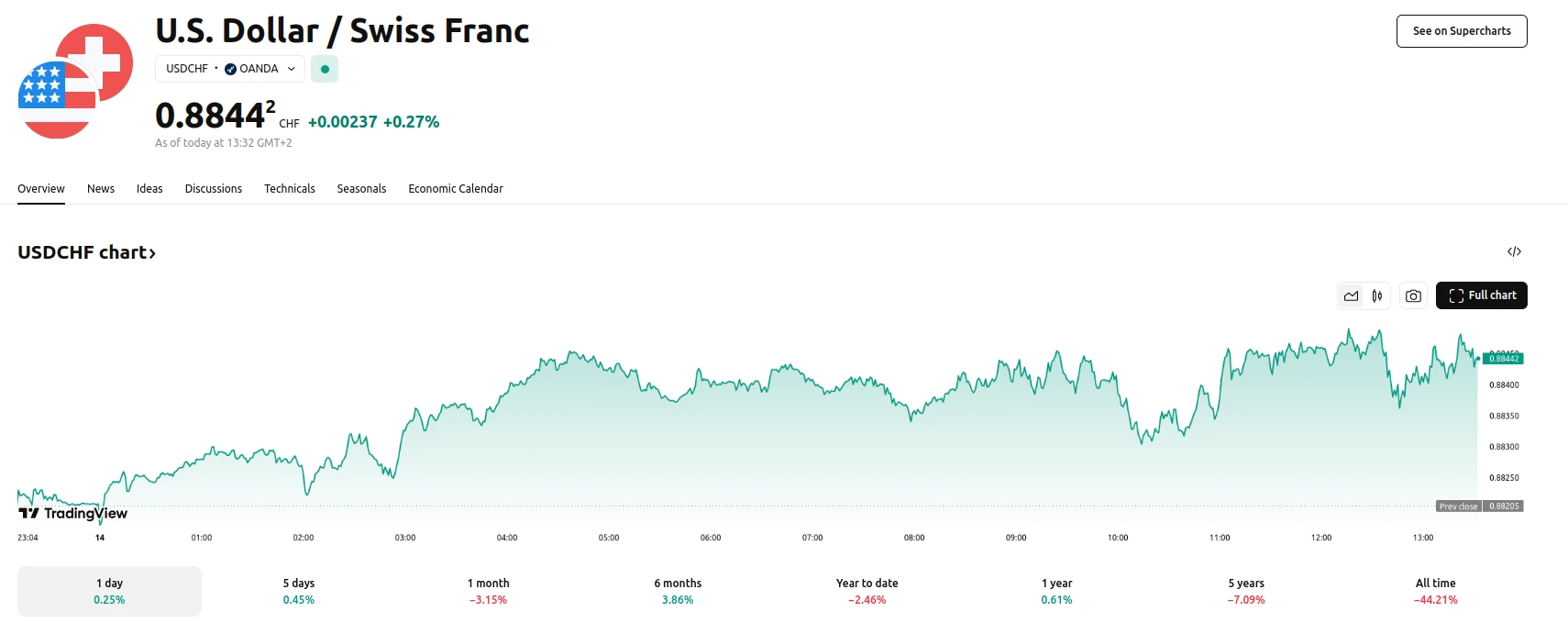1568x623 pixels.
Task: Switch chart to area line style
Action: coord(1351,295)
